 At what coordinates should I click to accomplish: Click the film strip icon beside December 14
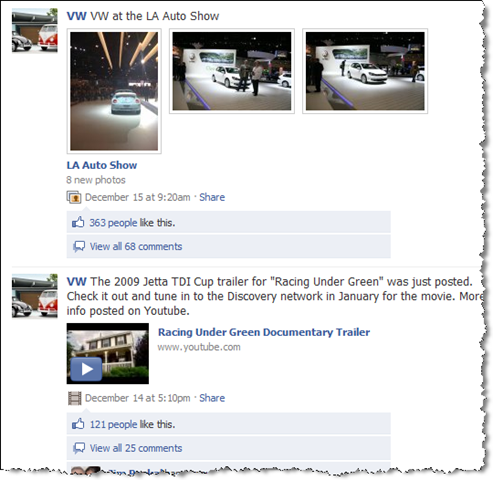[x=74, y=398]
